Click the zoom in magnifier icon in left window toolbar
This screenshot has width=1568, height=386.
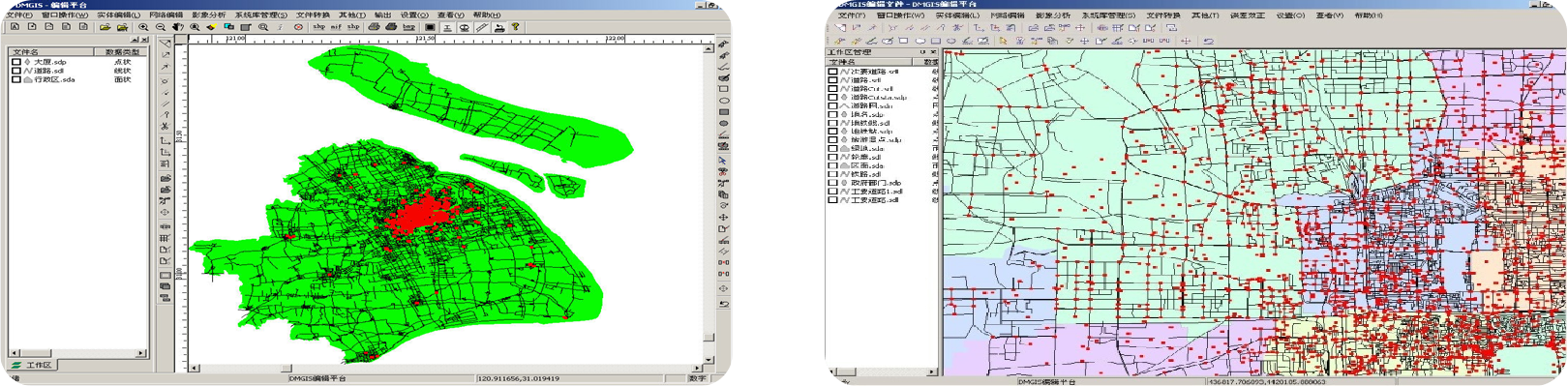point(143,27)
